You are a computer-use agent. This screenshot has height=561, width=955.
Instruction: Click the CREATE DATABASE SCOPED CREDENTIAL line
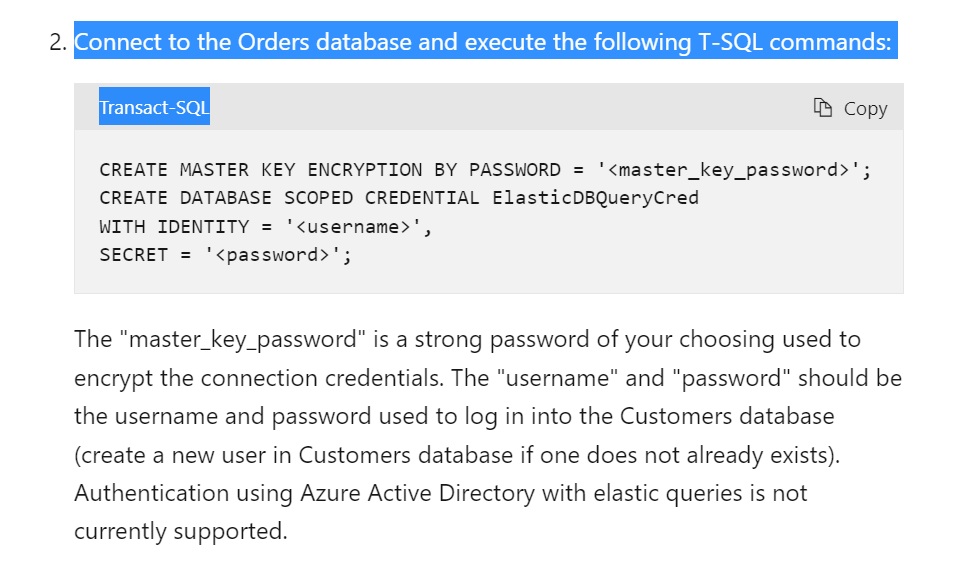click(x=399, y=197)
